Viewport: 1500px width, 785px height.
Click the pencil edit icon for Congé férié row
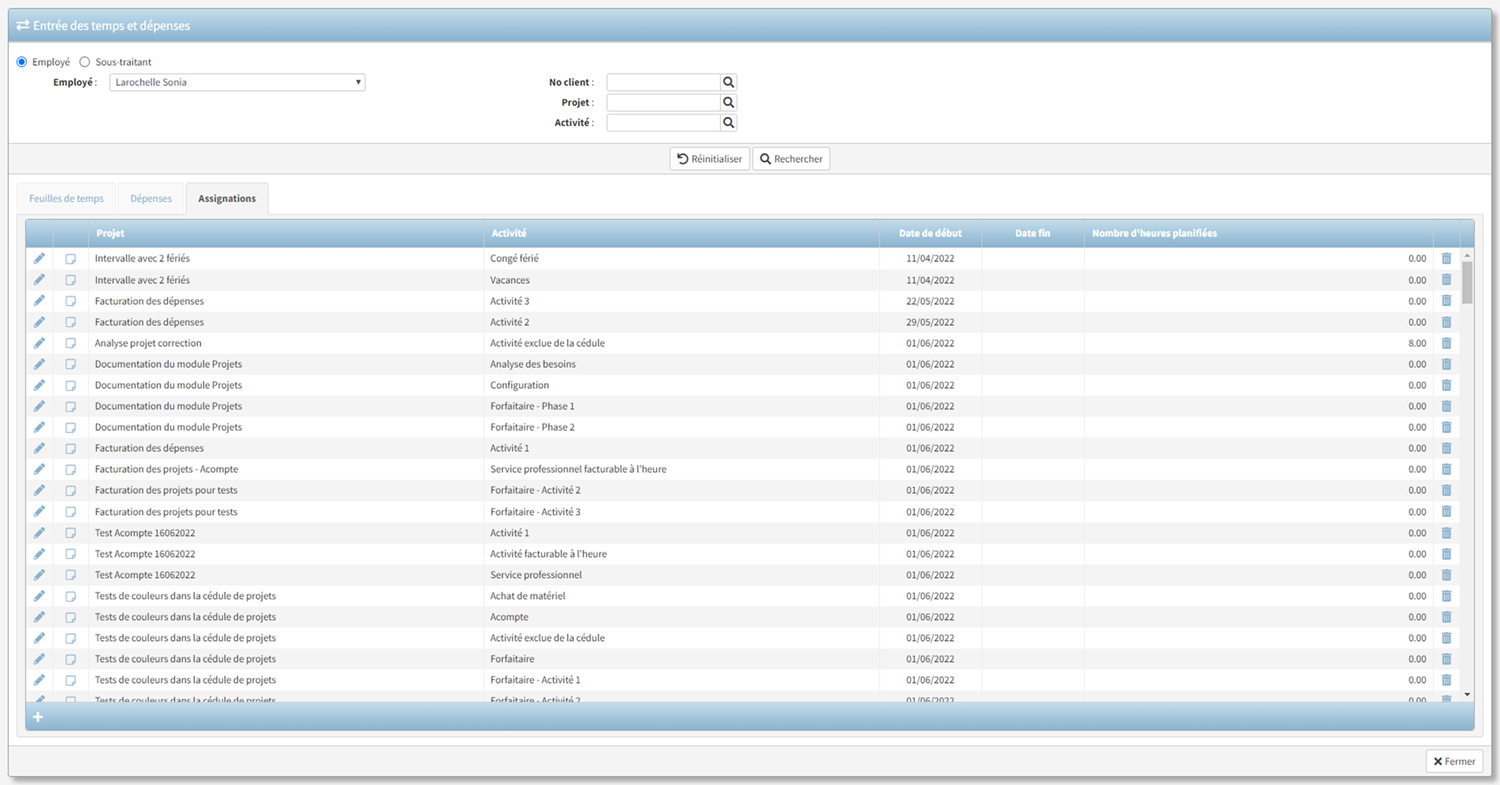39,258
